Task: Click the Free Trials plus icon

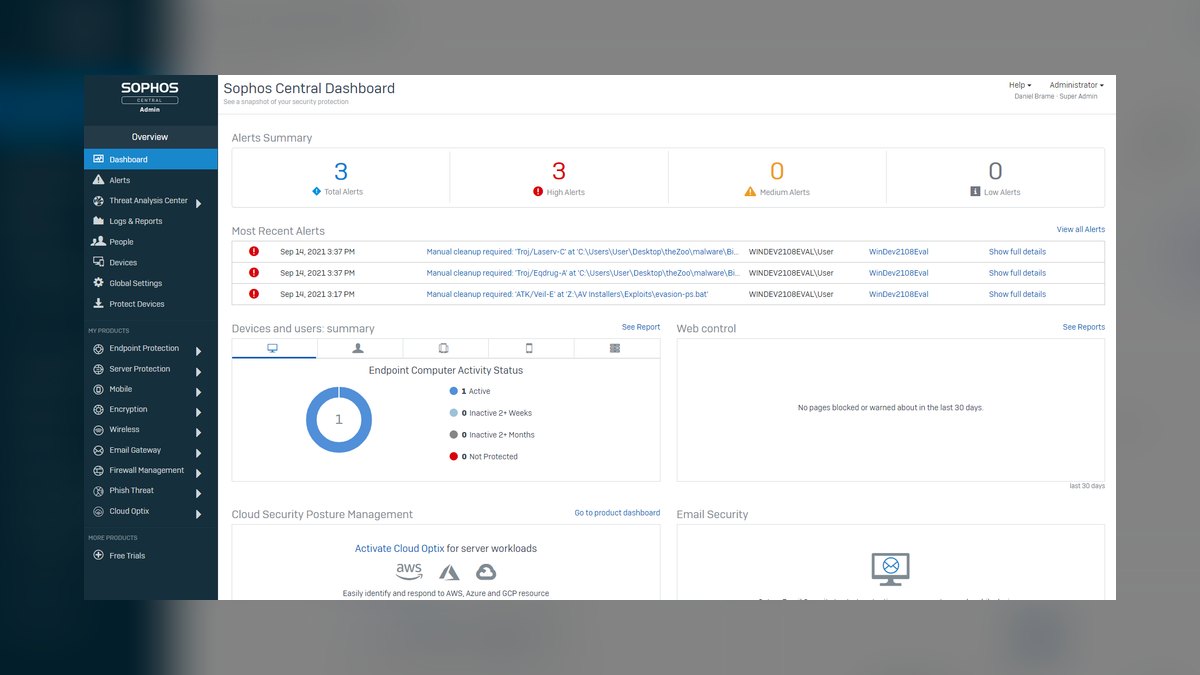Action: [98, 555]
